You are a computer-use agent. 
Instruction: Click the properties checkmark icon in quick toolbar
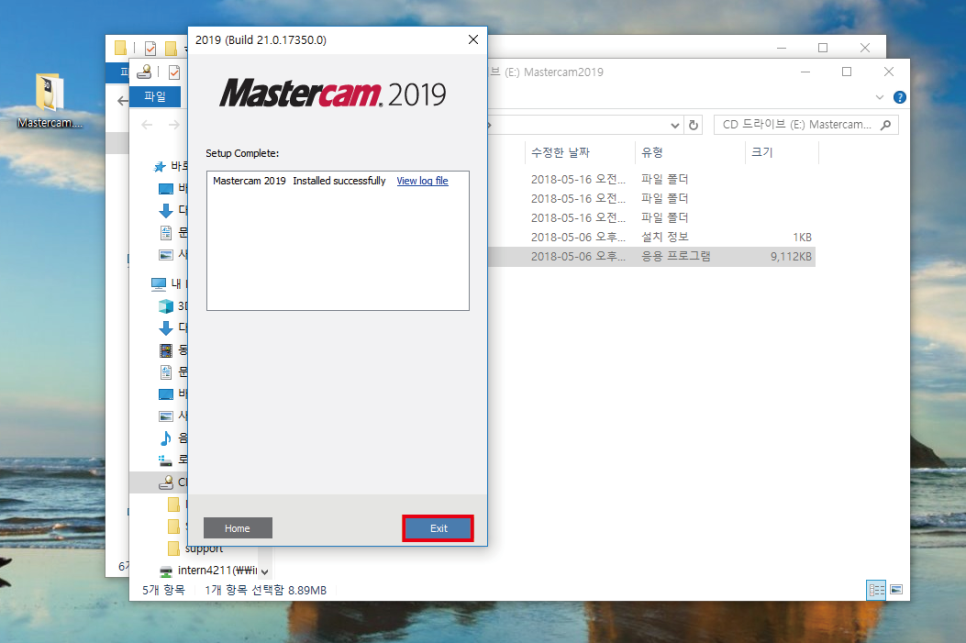tap(174, 72)
